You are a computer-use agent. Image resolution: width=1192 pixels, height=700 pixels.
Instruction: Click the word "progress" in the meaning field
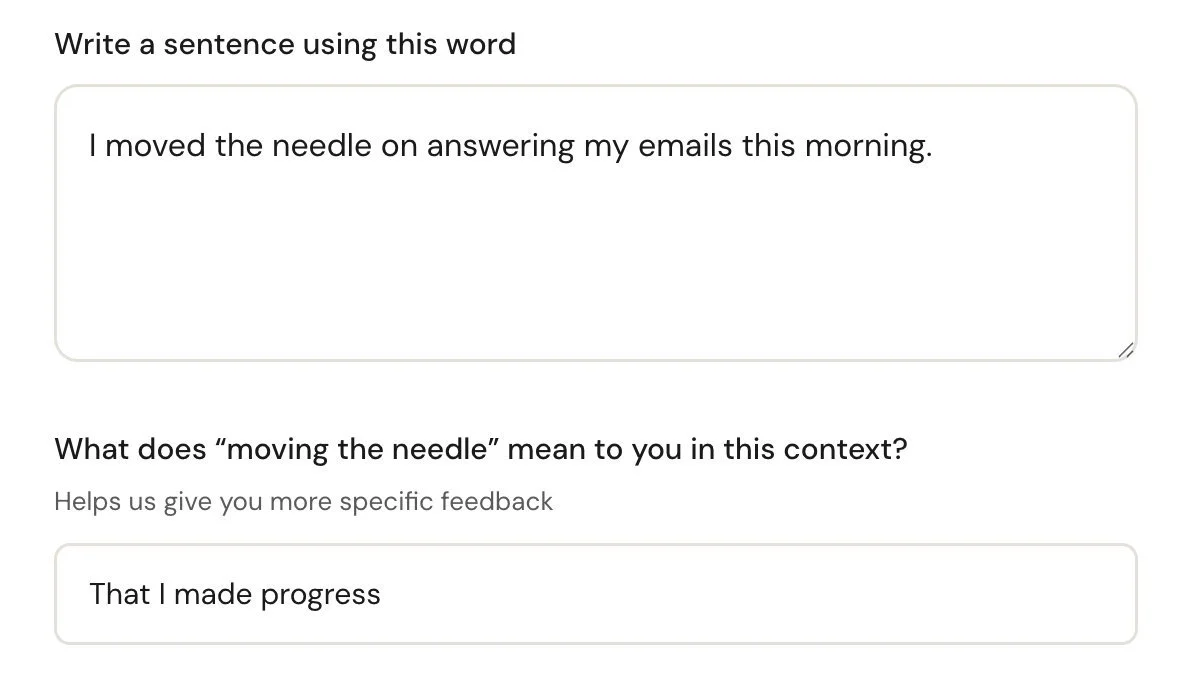320,594
